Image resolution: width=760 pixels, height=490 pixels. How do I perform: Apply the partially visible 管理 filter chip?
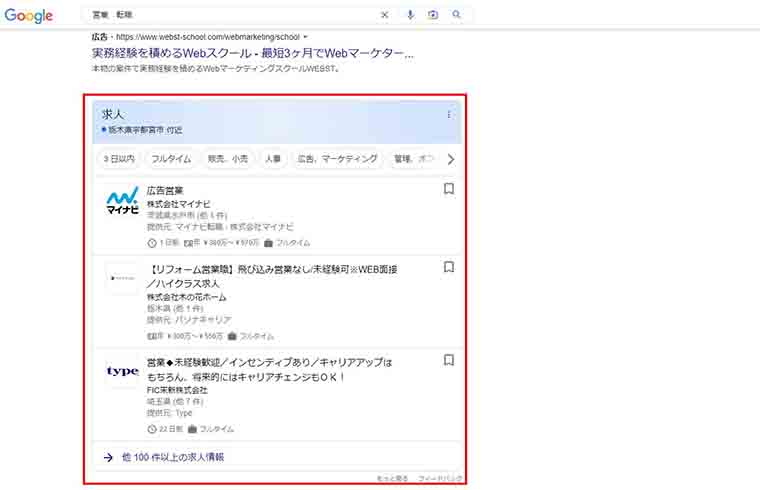click(413, 158)
